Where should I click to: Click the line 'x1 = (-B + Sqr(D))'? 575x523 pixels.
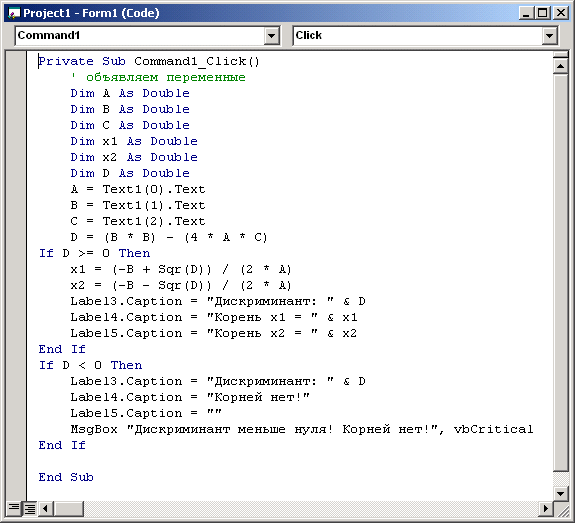(181, 270)
